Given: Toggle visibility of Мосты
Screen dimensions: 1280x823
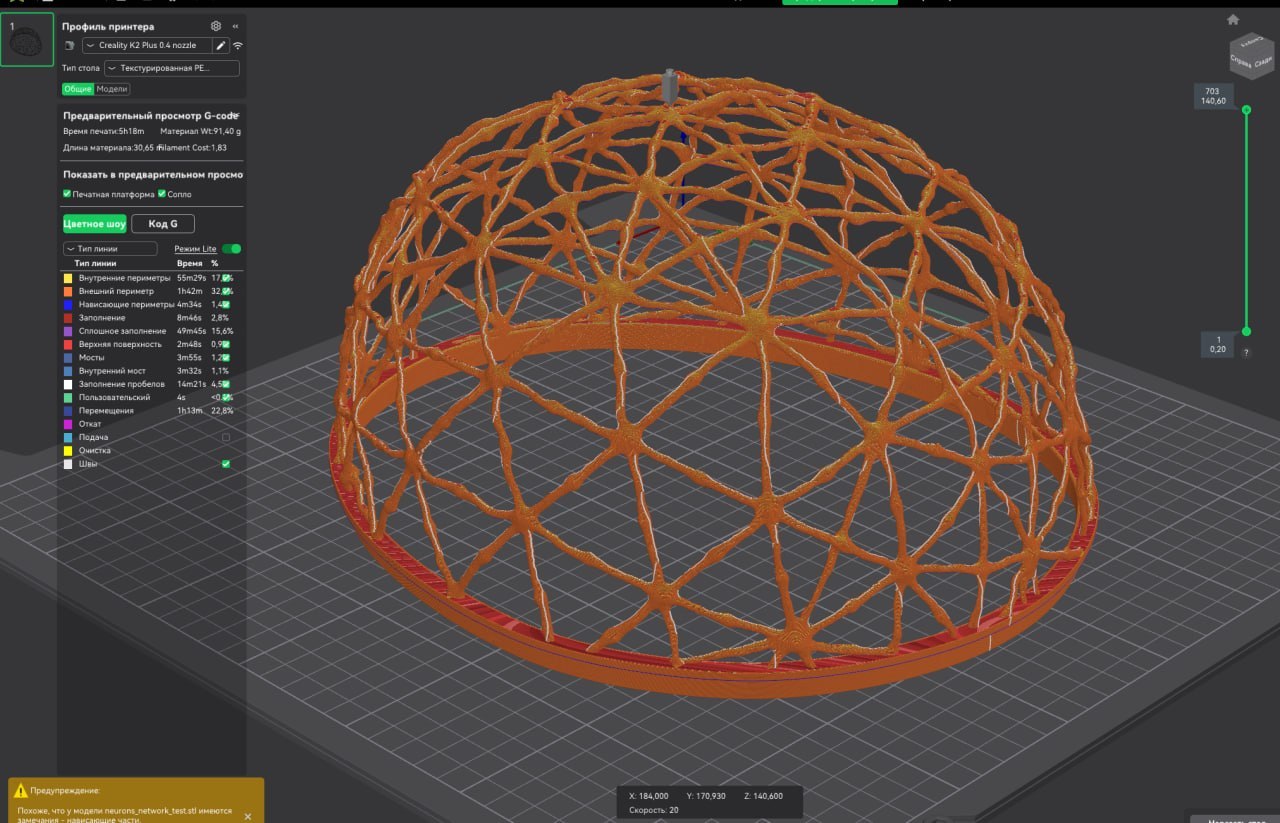Looking at the screenshot, I should (226, 357).
